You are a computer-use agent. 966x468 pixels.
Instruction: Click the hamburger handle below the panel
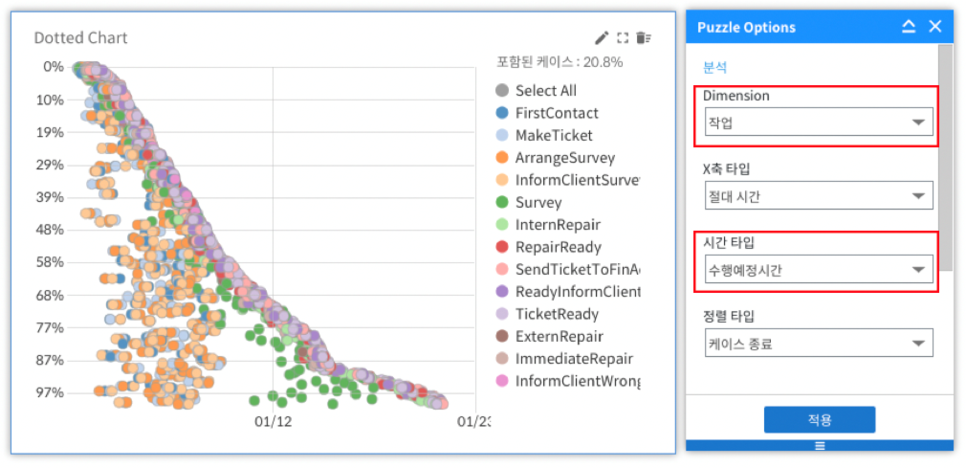(x=819, y=446)
